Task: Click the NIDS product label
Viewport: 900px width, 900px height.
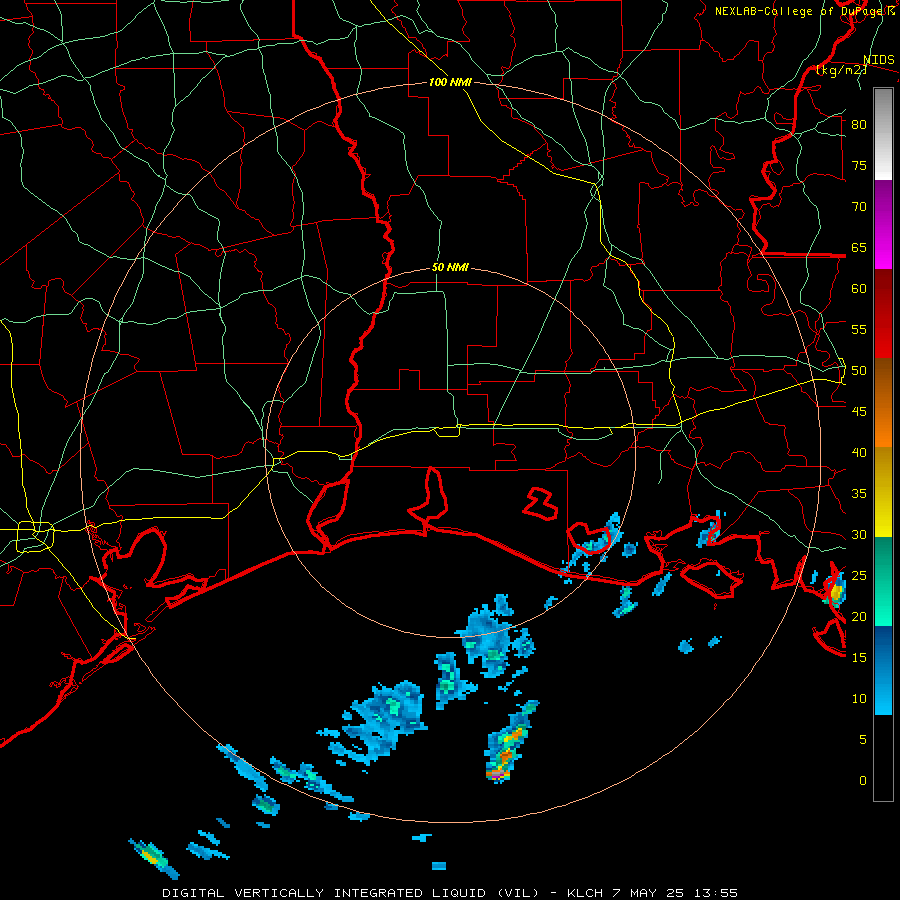Action: tap(879, 60)
